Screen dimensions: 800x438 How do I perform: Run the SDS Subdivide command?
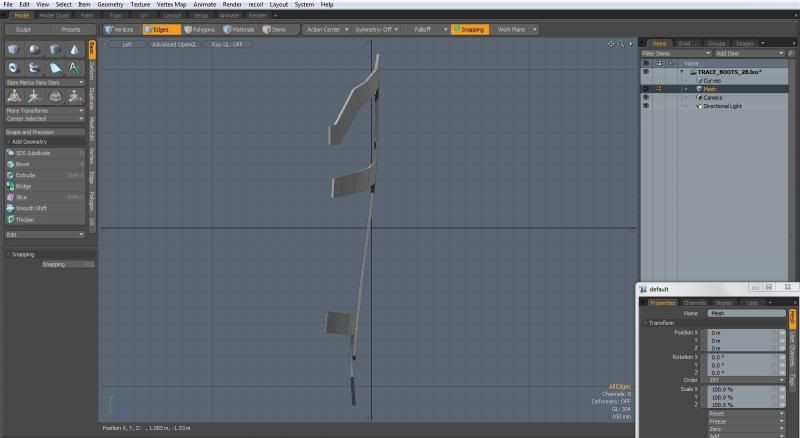(45, 153)
